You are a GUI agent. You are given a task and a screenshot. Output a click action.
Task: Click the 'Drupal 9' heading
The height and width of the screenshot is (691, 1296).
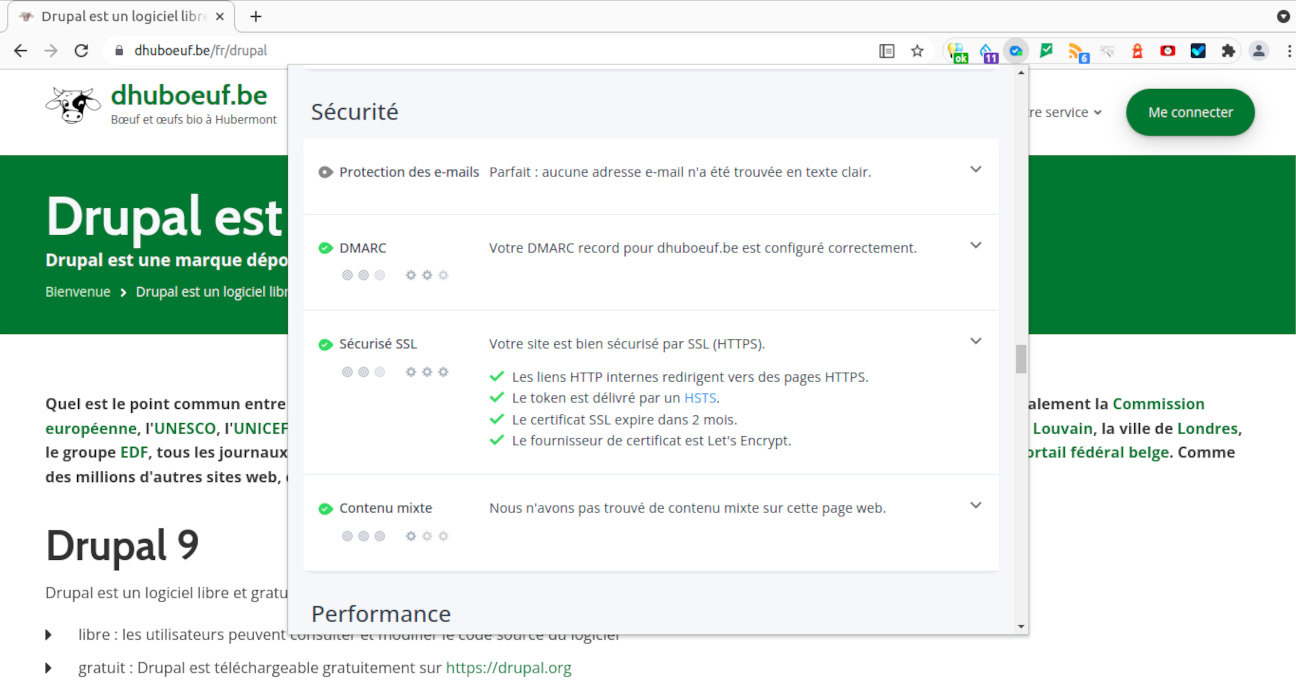(x=122, y=546)
